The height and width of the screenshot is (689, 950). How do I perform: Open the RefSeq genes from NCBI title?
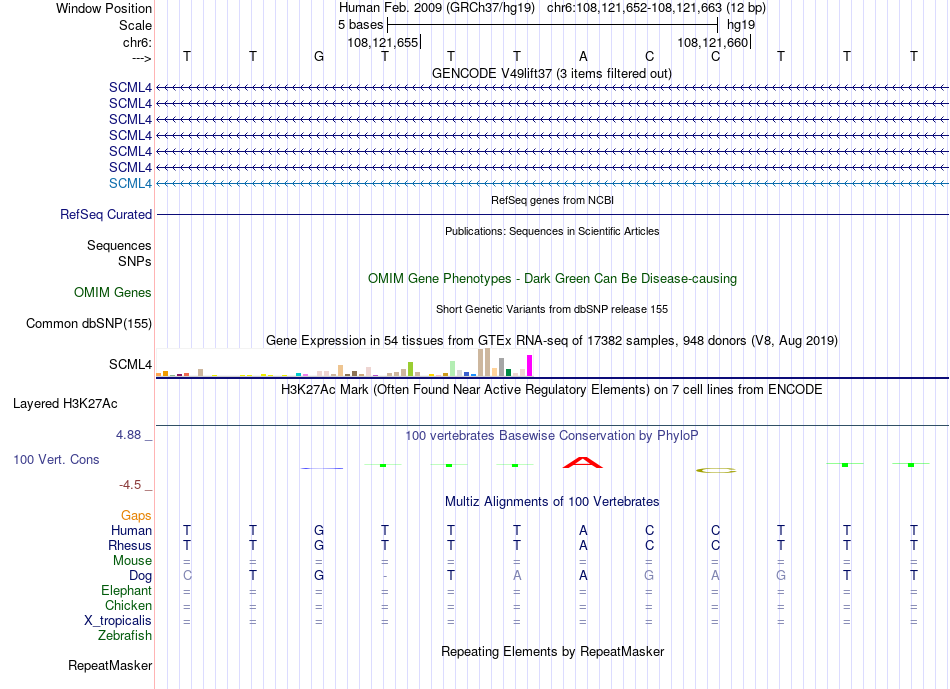click(x=552, y=200)
